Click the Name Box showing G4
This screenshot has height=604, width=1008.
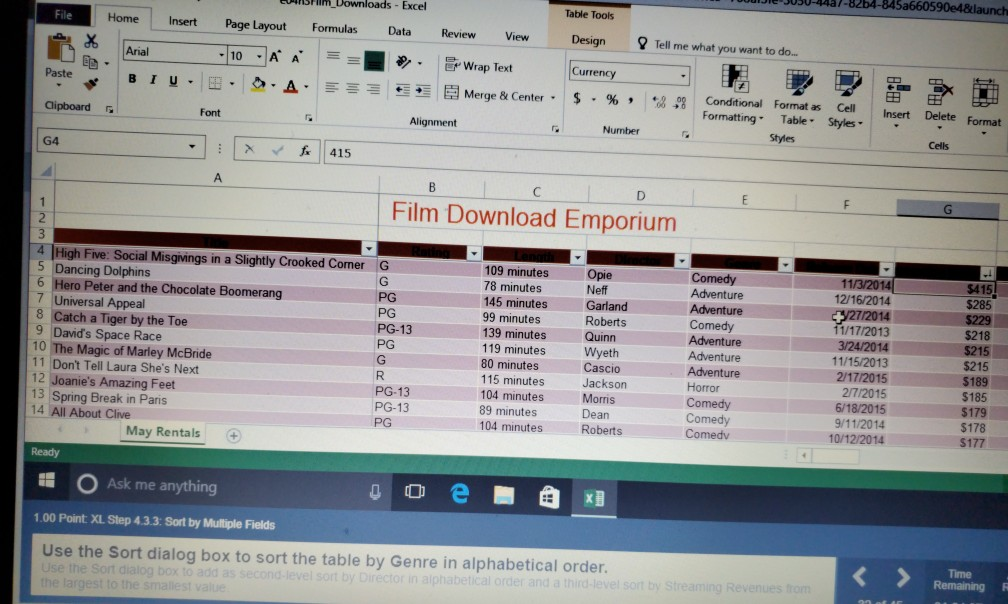click(110, 146)
